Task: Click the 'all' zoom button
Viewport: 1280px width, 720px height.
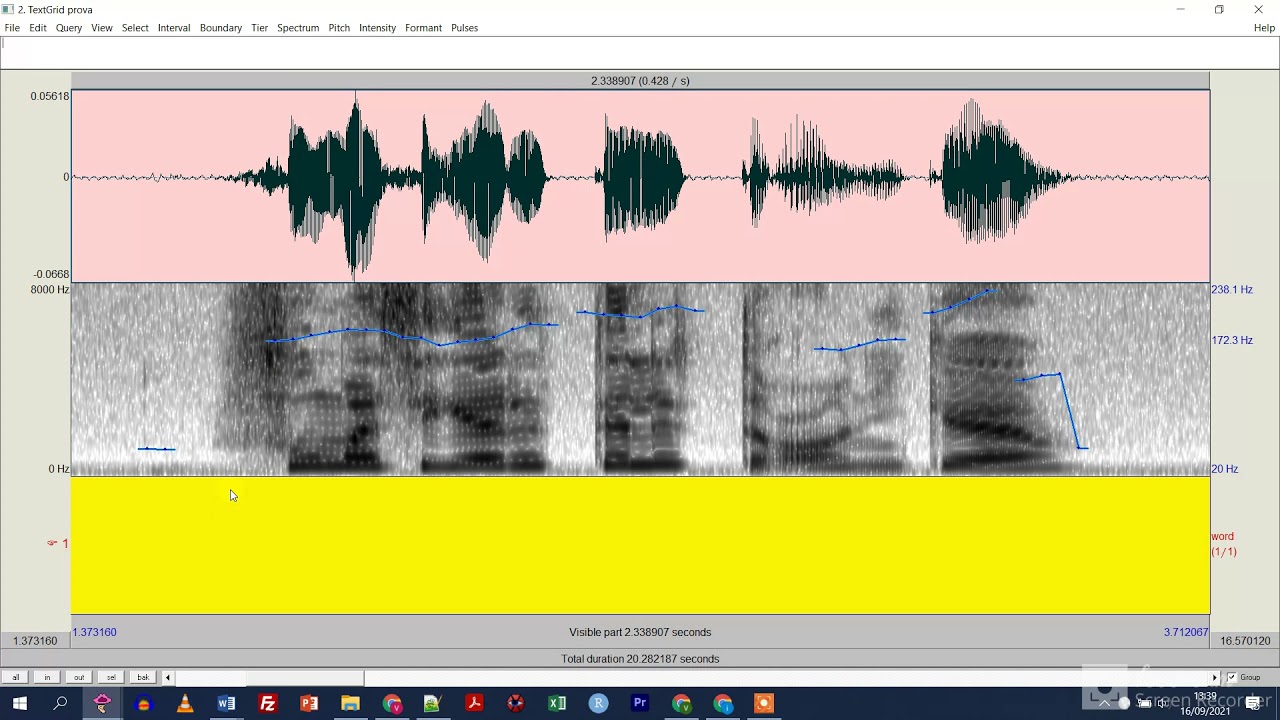Action: [x=15, y=677]
